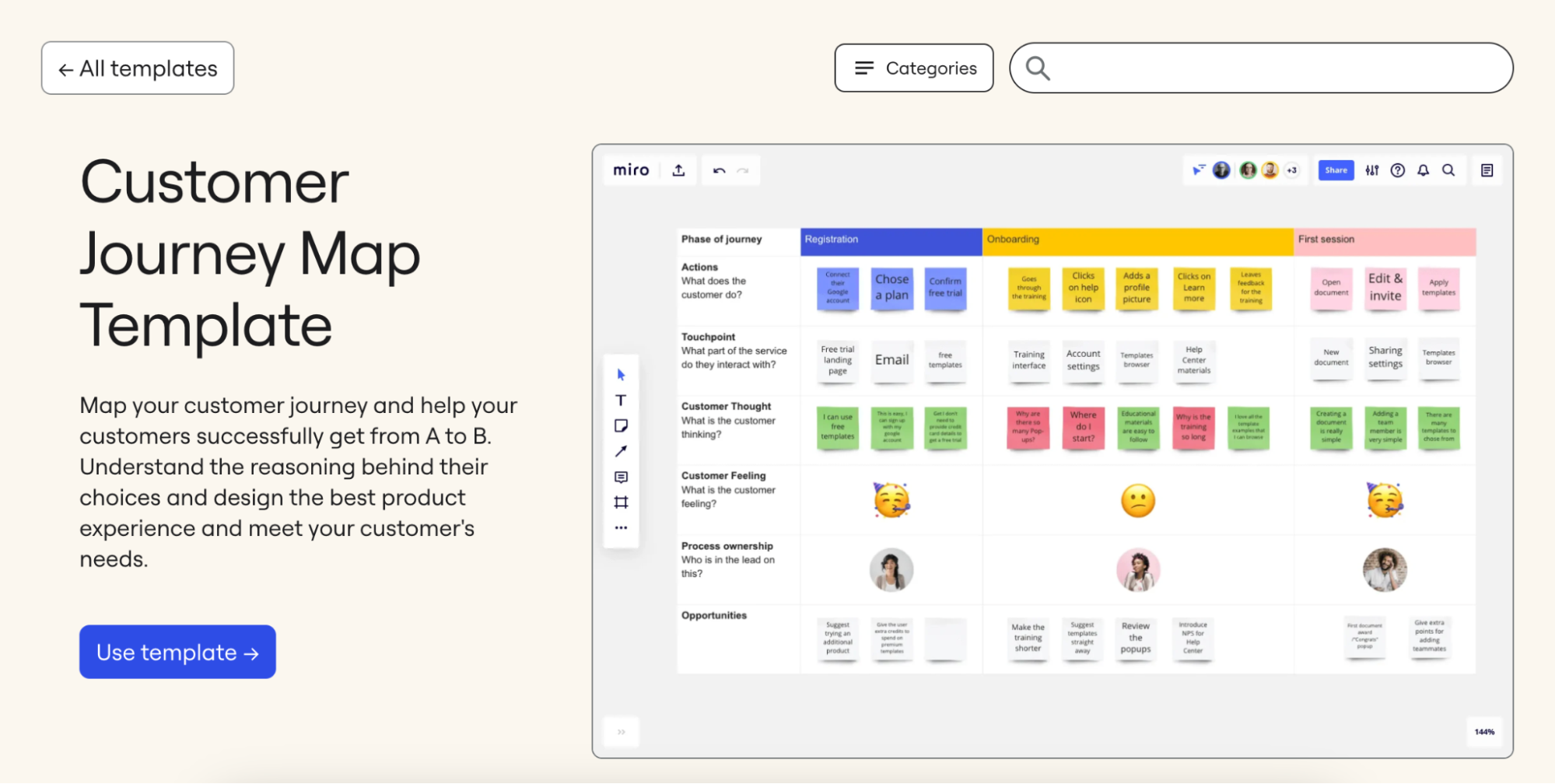Screen dimensions: 1555x784
Task: Open the board settings sliders icon
Action: coord(1372,170)
